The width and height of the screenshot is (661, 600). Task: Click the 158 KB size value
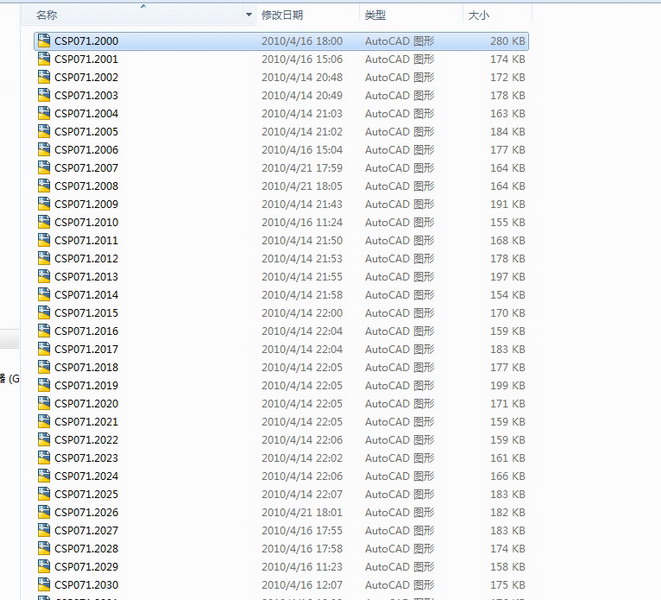point(508,567)
